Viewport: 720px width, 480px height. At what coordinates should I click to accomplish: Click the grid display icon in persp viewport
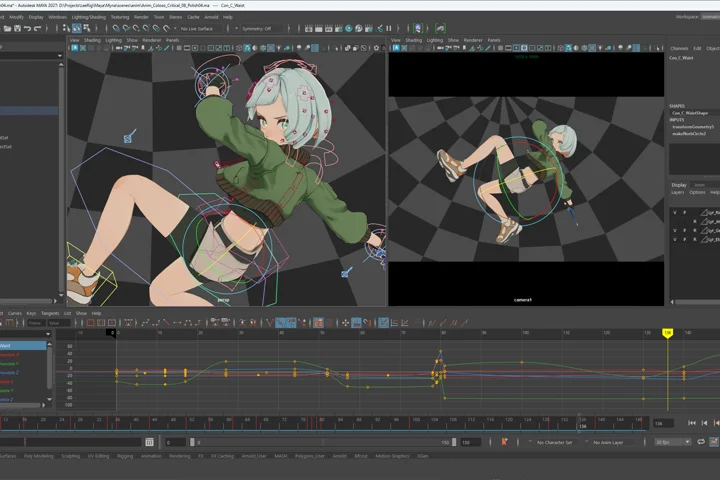[x=179, y=48]
